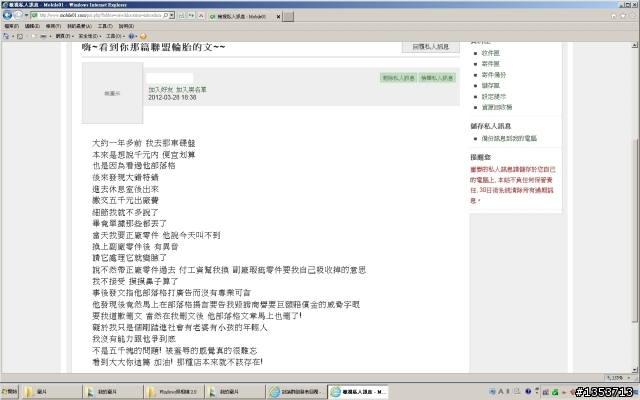Click the green 檢舉私人訊息 button
This screenshot has width=640, height=400.
click(x=437, y=78)
